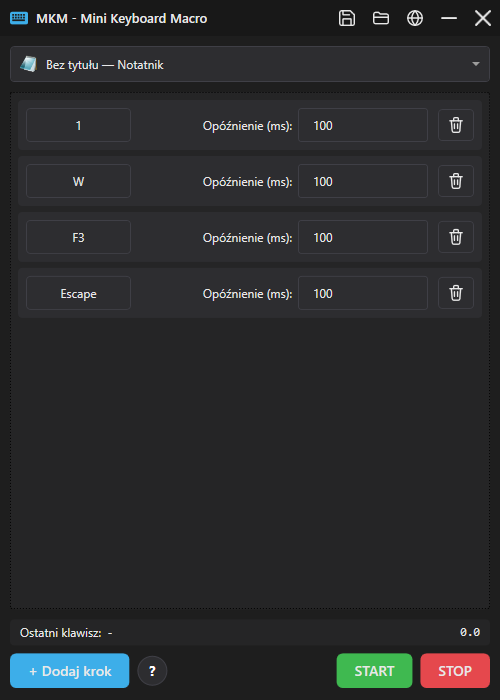Open the load macro folder icon
Viewport: 500px width, 700px height.
pos(381,18)
